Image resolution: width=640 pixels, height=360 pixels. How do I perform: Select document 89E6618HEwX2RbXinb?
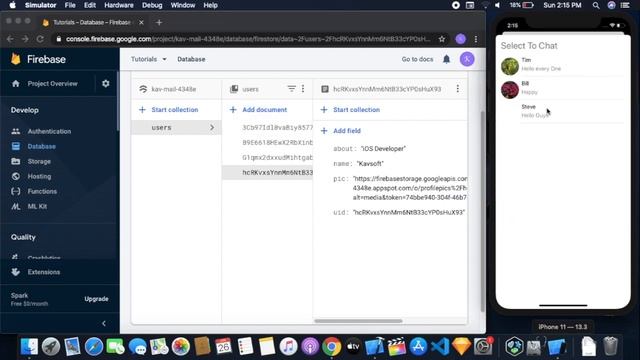click(x=277, y=142)
